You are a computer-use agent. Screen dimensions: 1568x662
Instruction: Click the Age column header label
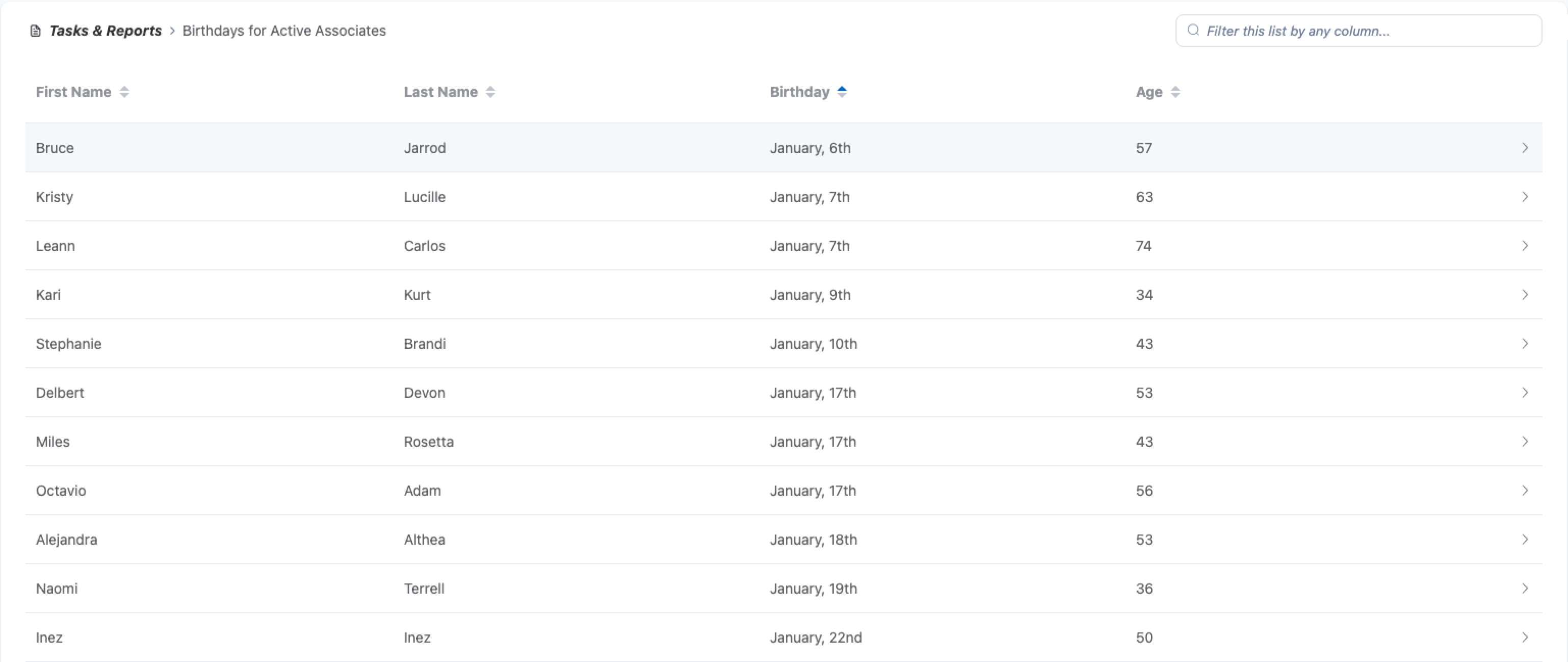point(1148,92)
